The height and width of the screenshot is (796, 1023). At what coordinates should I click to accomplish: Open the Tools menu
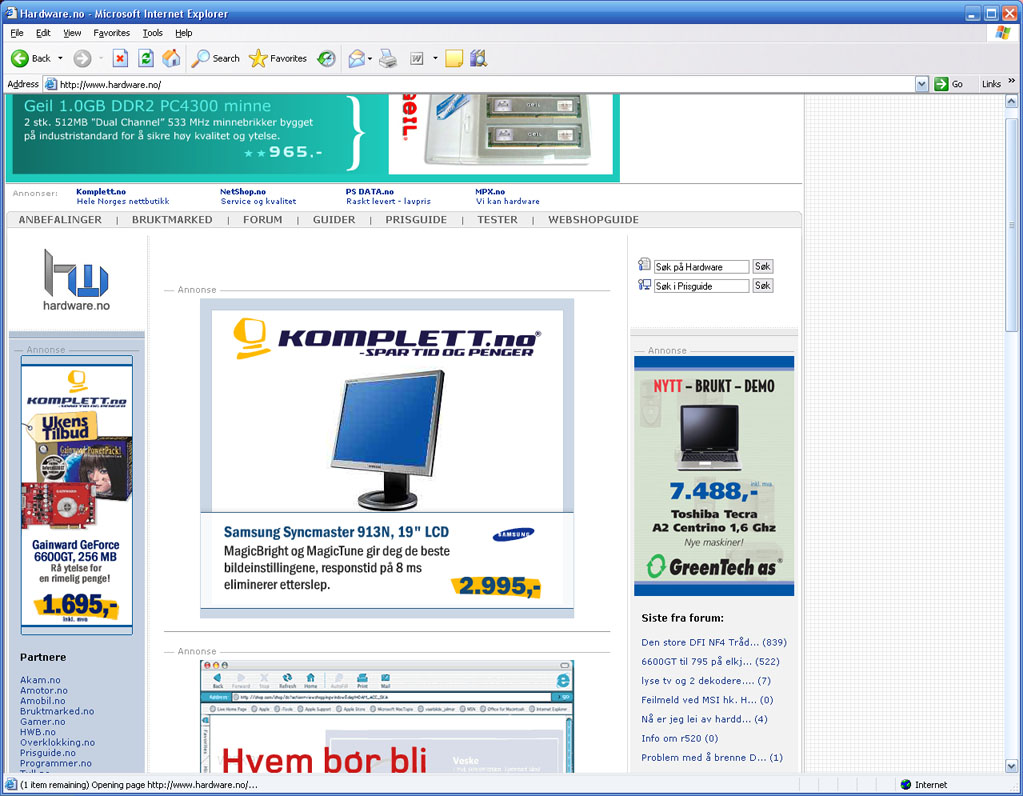pos(153,33)
